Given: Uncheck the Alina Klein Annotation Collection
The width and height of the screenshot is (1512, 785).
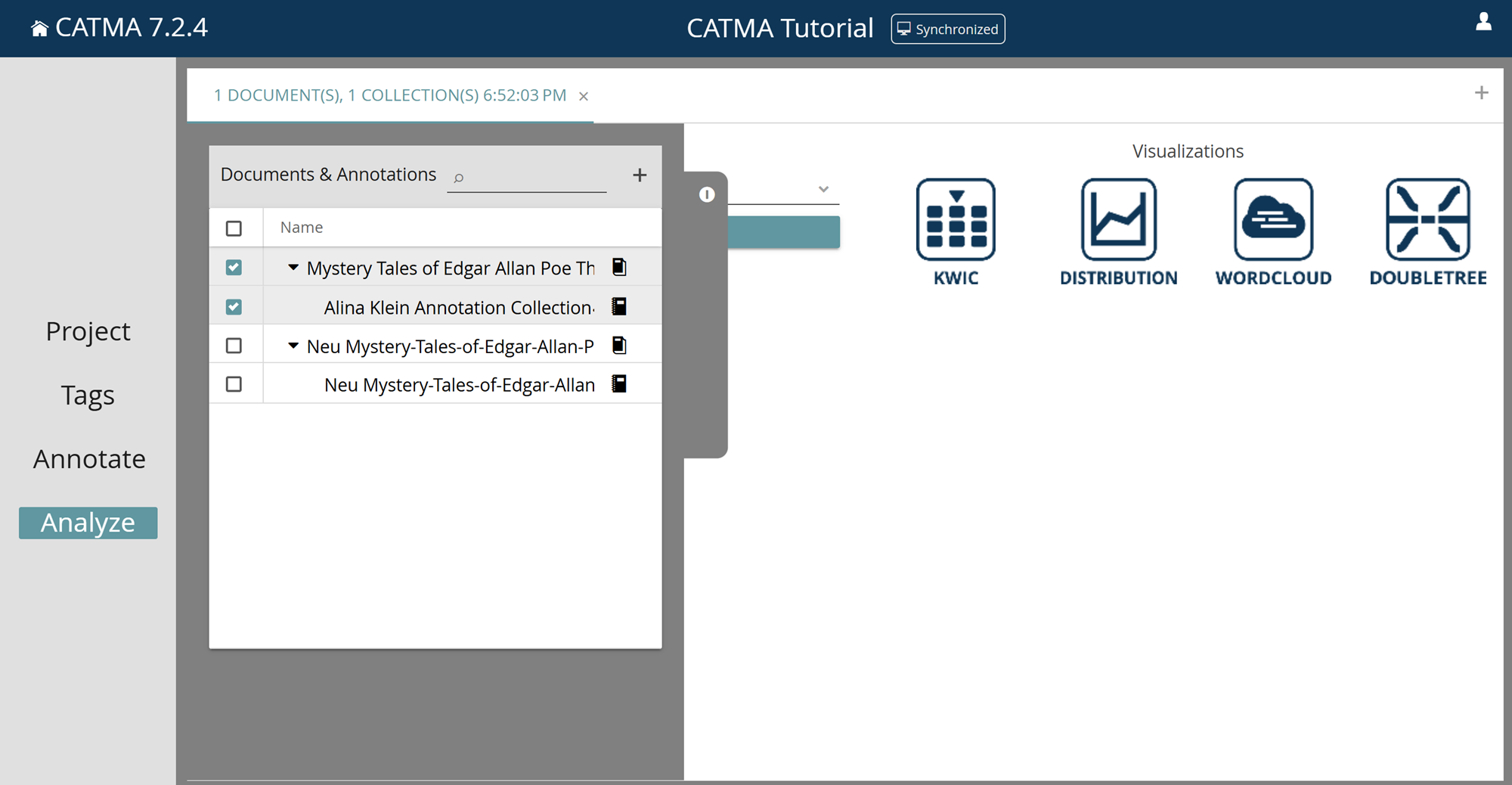Looking at the screenshot, I should [235, 306].
